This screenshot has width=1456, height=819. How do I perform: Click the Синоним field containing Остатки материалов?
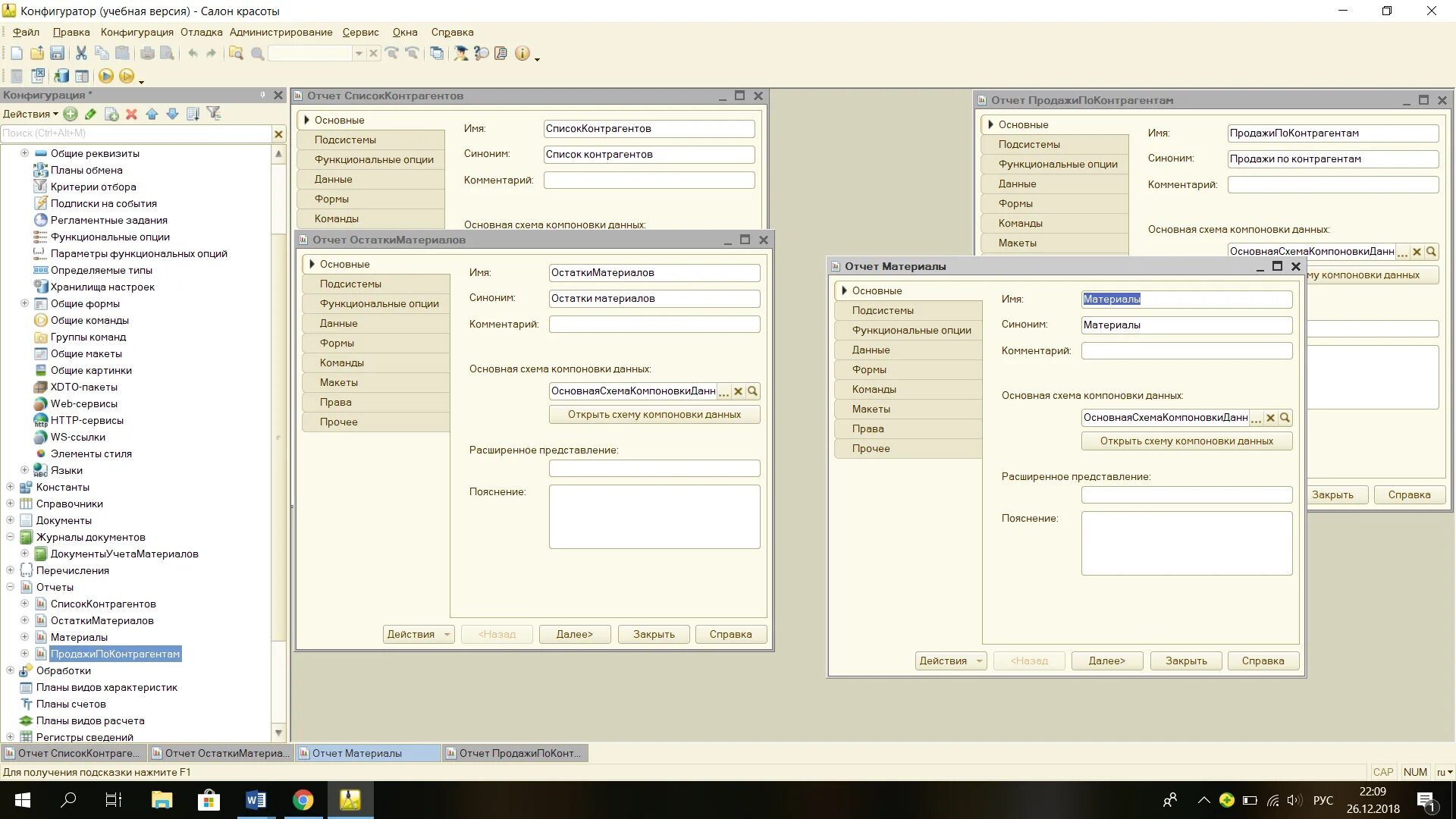tap(654, 299)
